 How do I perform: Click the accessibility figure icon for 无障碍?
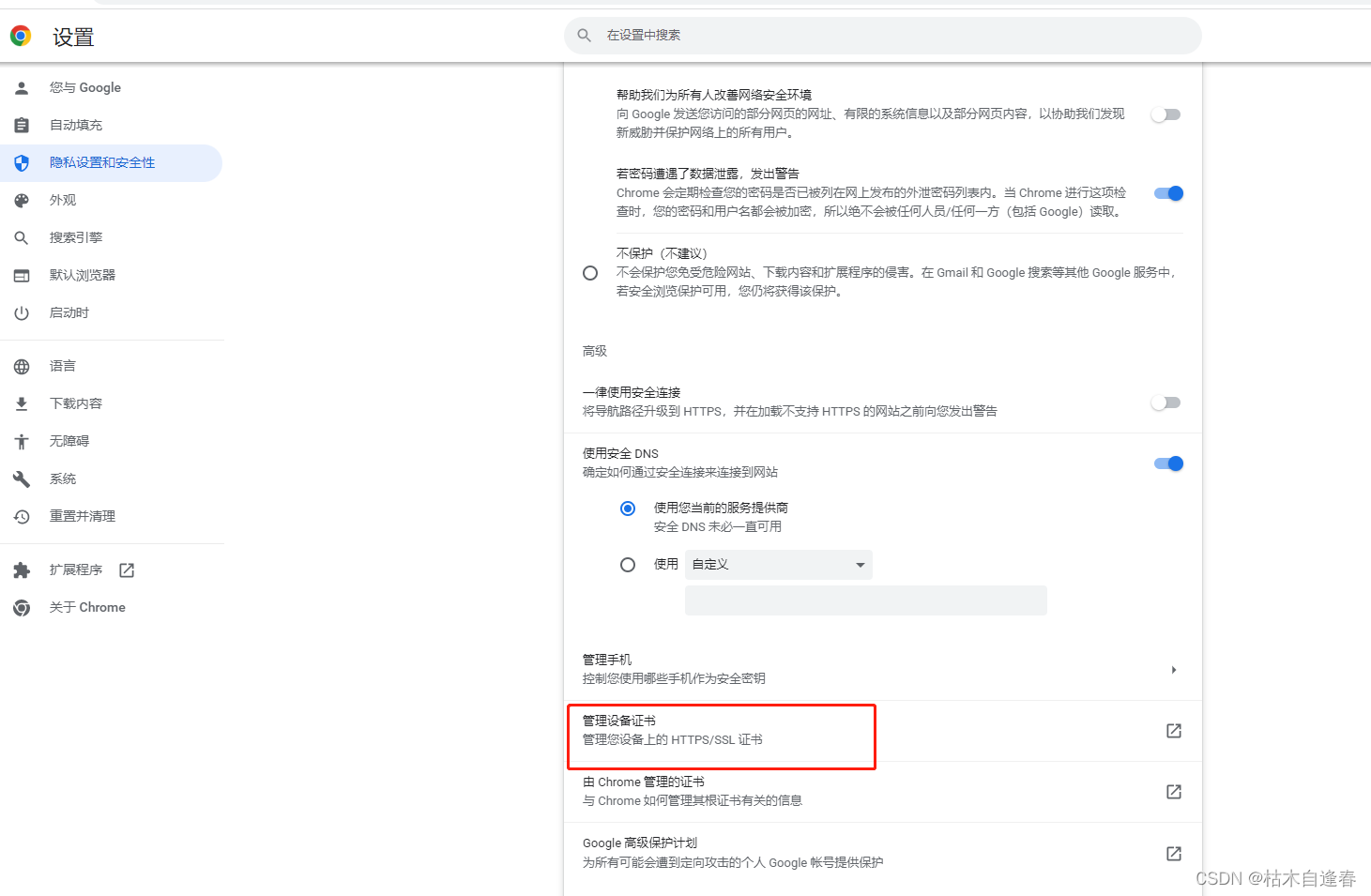coord(22,441)
